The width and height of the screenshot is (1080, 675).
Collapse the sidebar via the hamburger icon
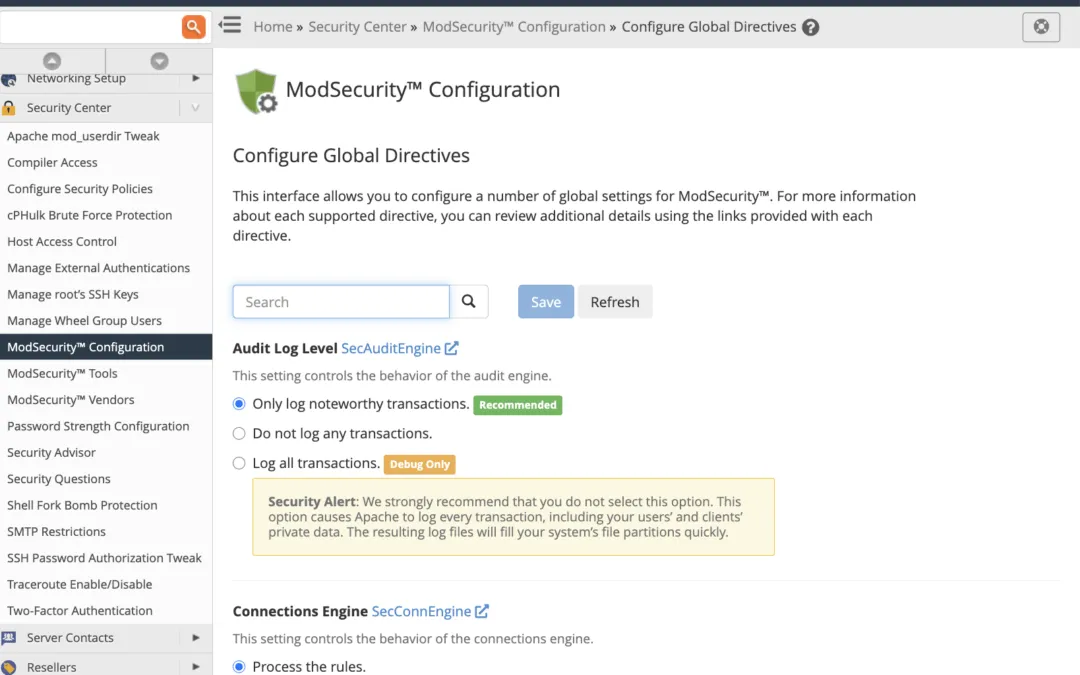pos(229,25)
